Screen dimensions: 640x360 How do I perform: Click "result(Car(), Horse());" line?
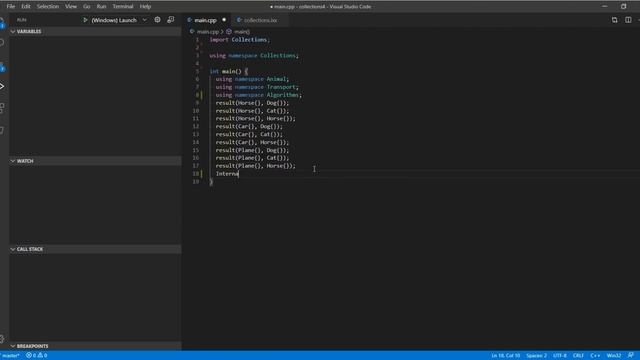pyautogui.click(x=252, y=142)
